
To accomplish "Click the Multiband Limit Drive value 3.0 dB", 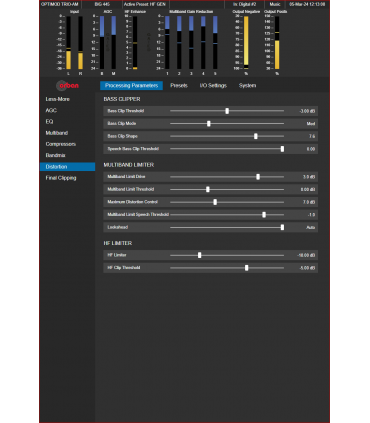I will (309, 177).
